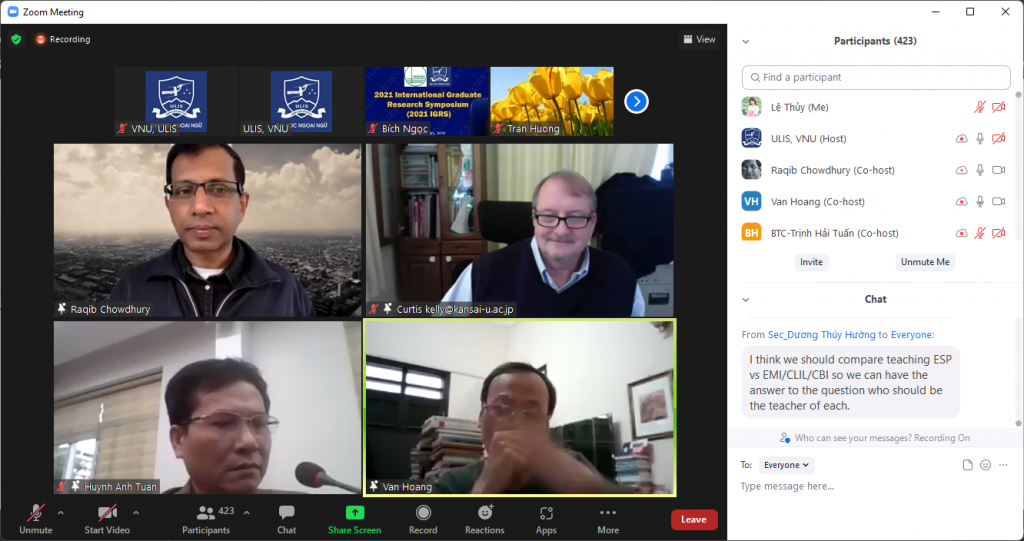
Task: Open the Apps toolbar icon
Action: pos(546,513)
